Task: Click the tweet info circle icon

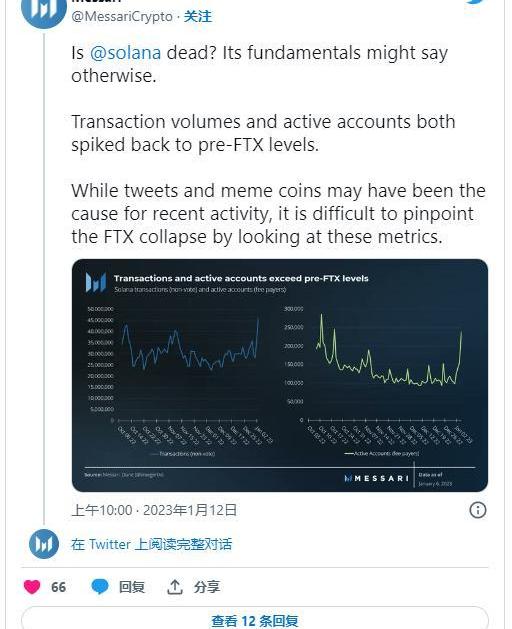Action: click(477, 510)
